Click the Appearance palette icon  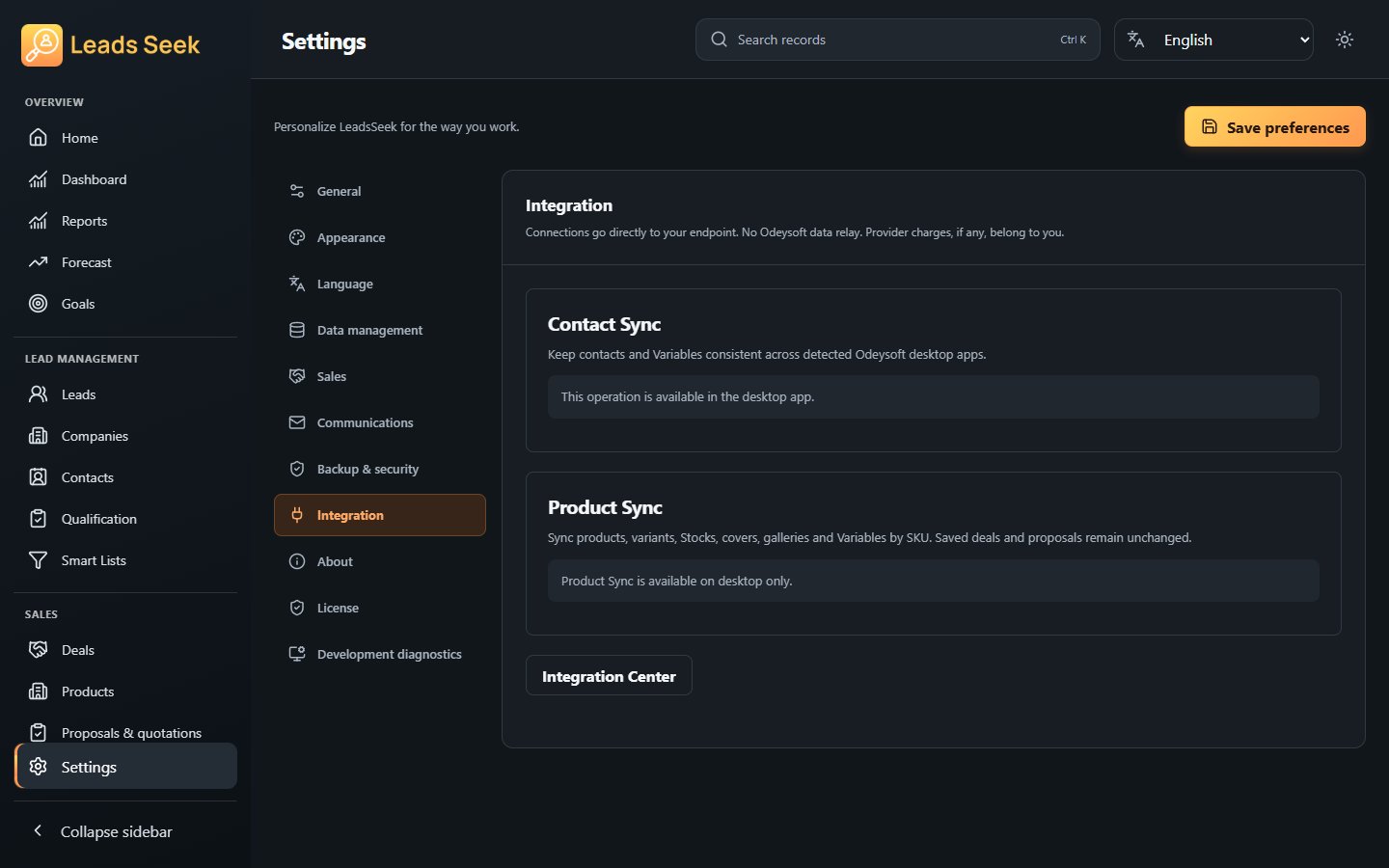point(297,237)
